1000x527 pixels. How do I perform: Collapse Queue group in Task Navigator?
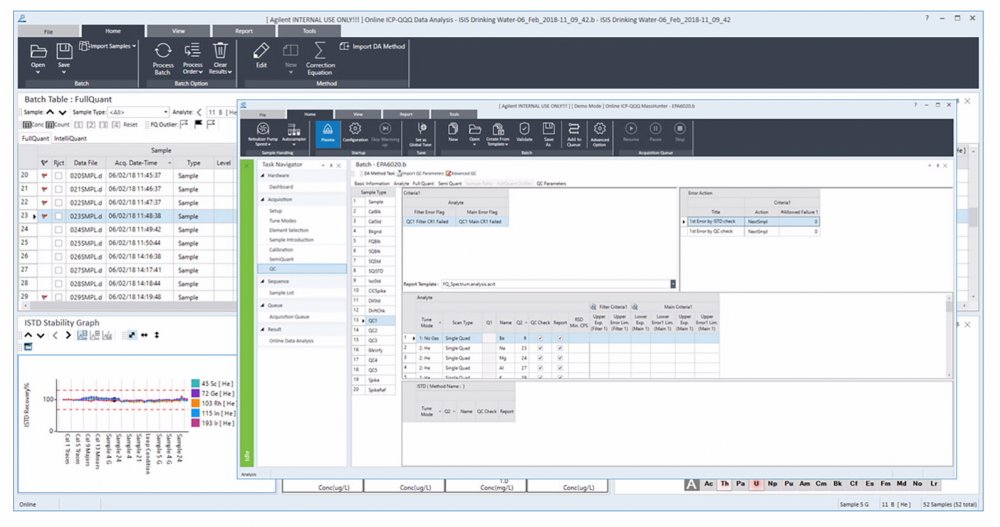click(263, 306)
